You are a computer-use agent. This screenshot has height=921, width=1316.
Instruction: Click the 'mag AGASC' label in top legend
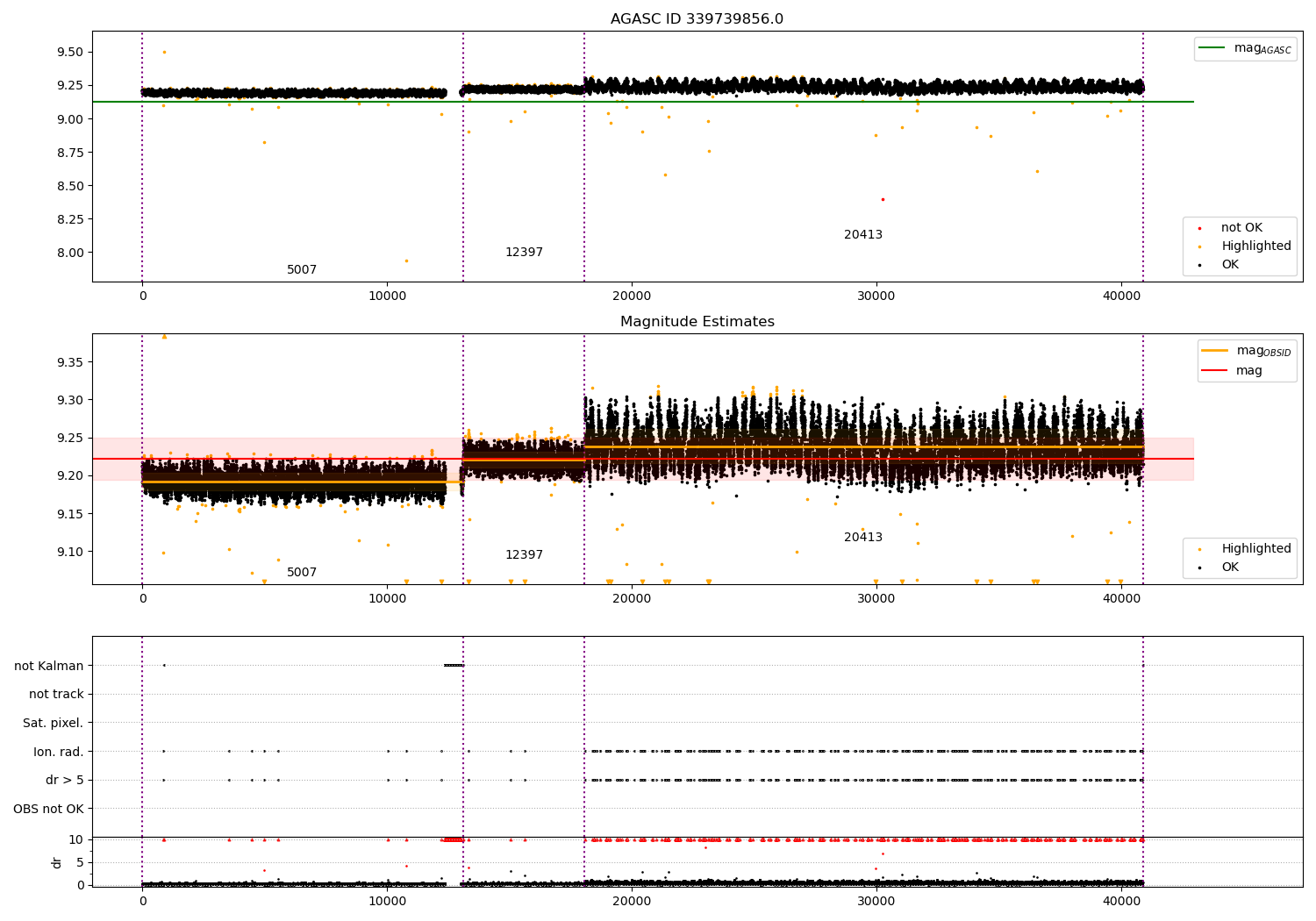(x=1262, y=48)
